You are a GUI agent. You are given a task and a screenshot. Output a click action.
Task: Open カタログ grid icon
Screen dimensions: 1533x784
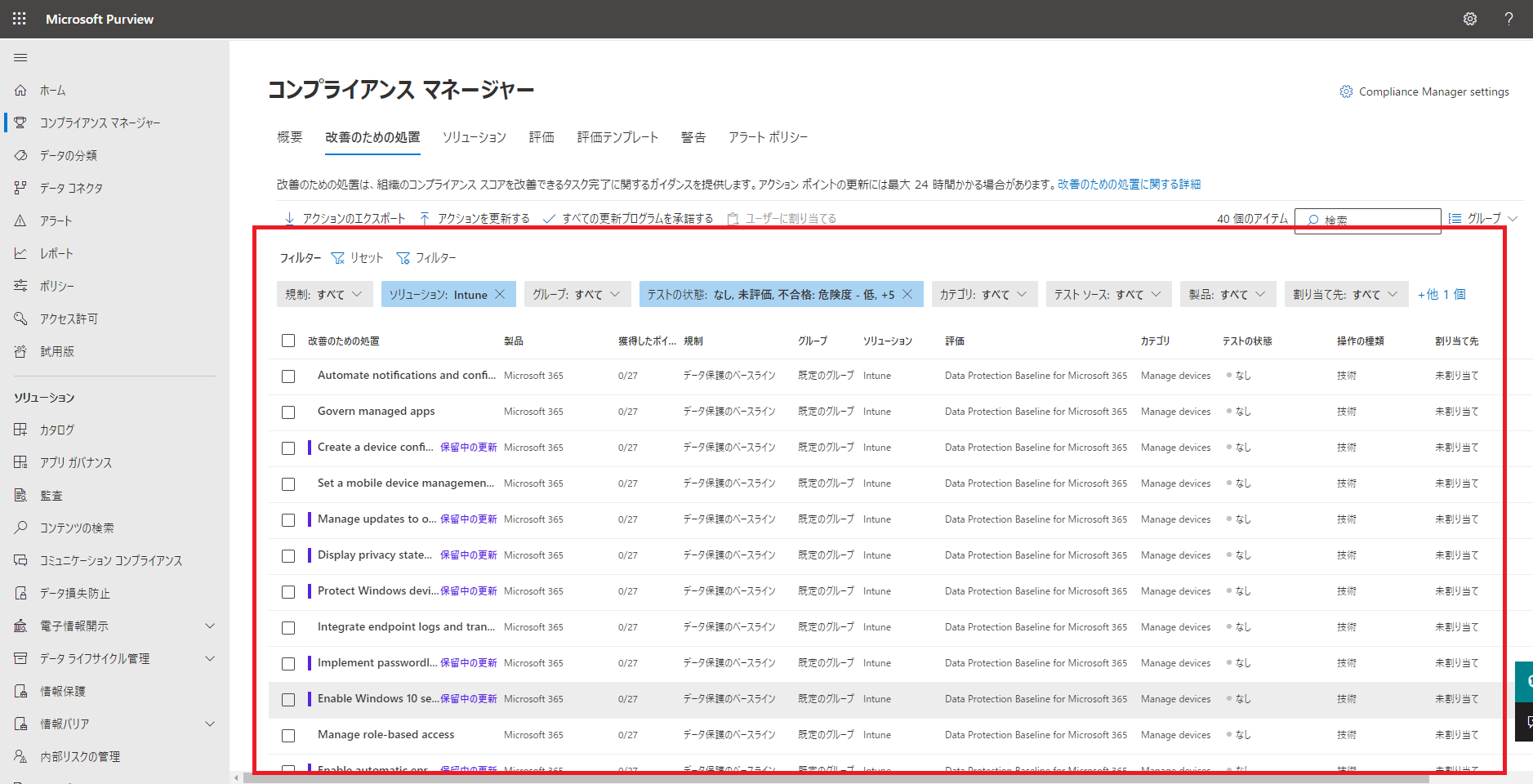20,430
